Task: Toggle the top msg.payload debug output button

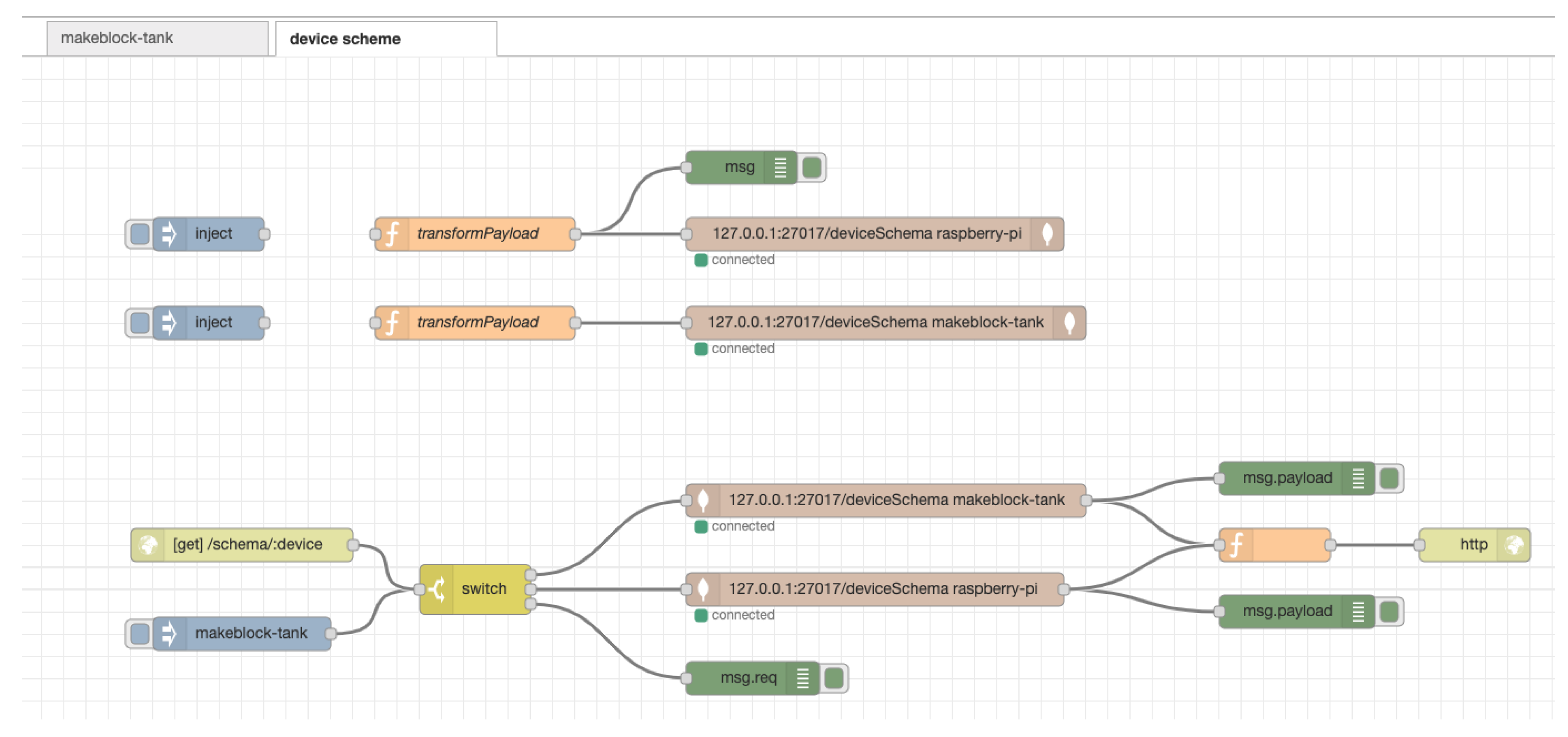Action: [1389, 479]
